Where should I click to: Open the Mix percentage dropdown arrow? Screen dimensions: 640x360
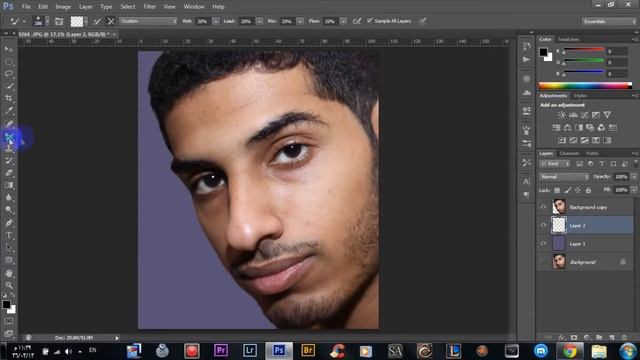(x=300, y=21)
